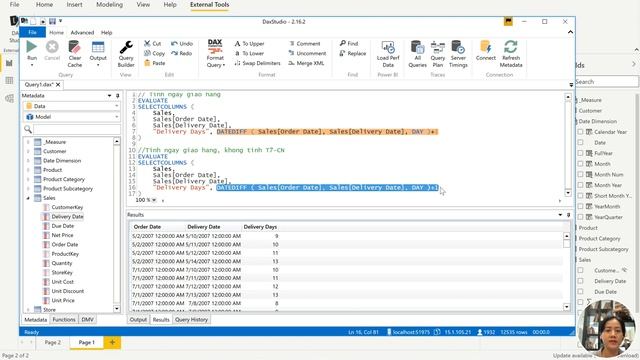Select the Delivery Date column in metadata
Image resolution: width=640 pixels, height=360 pixels.
(x=67, y=216)
